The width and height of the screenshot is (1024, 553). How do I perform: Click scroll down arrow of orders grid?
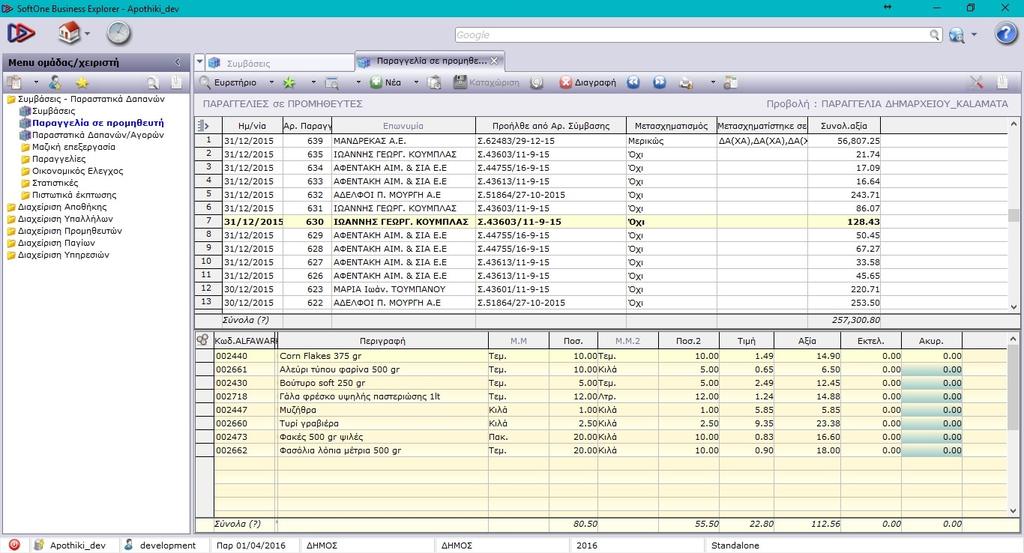(1014, 306)
